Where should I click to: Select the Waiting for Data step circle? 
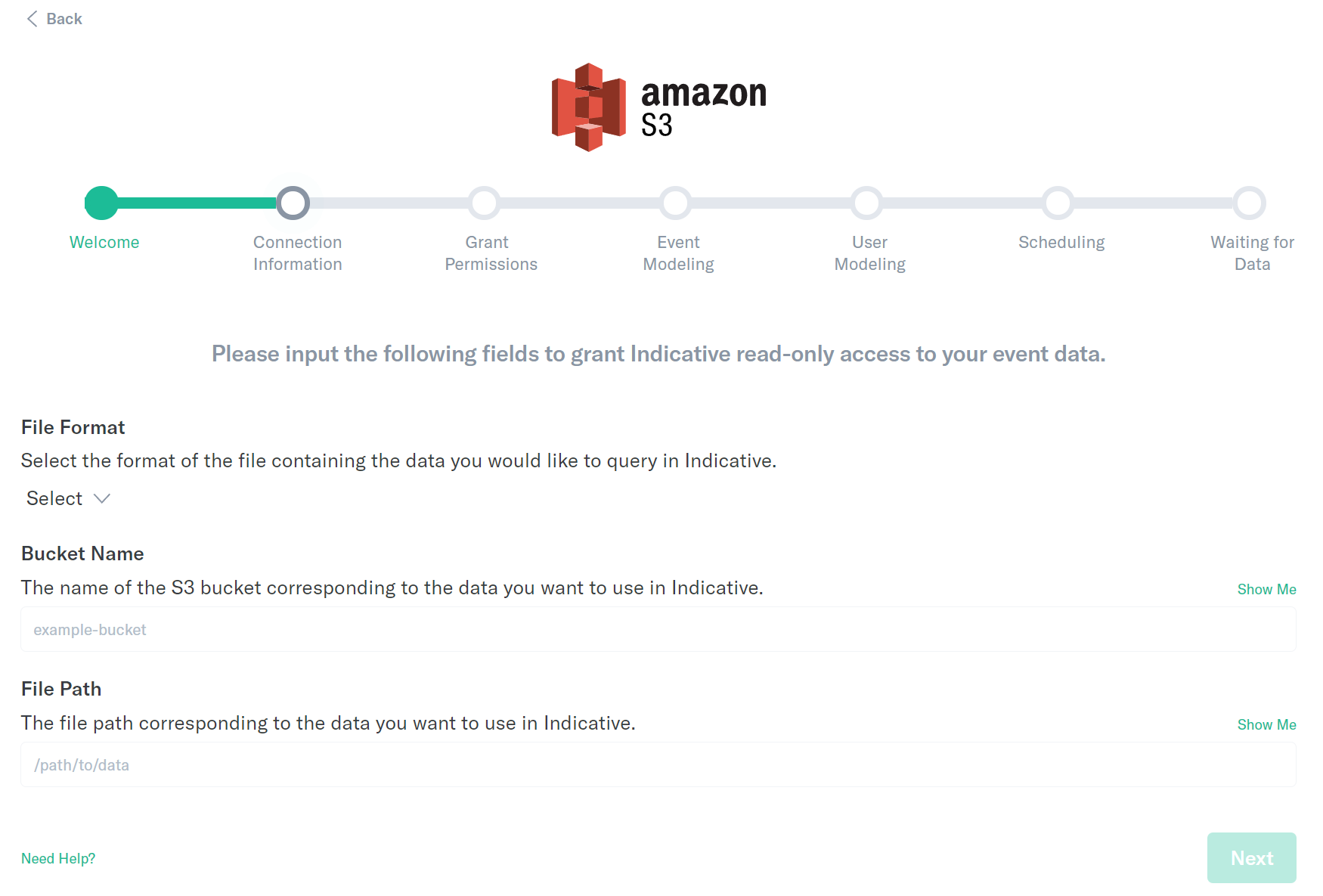click(x=1249, y=203)
